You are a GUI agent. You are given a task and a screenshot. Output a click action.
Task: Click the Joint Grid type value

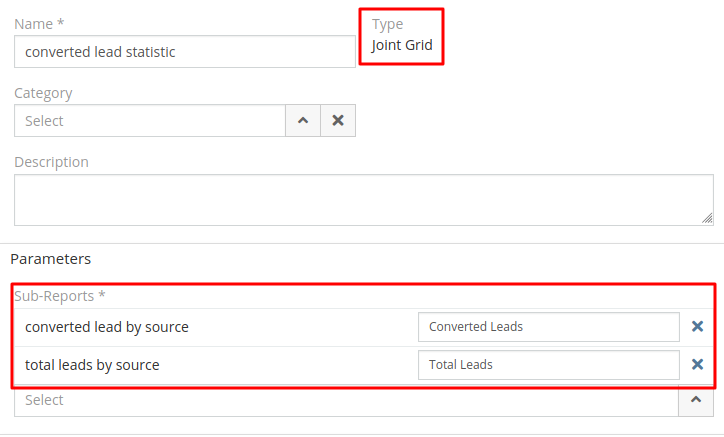[x=402, y=45]
